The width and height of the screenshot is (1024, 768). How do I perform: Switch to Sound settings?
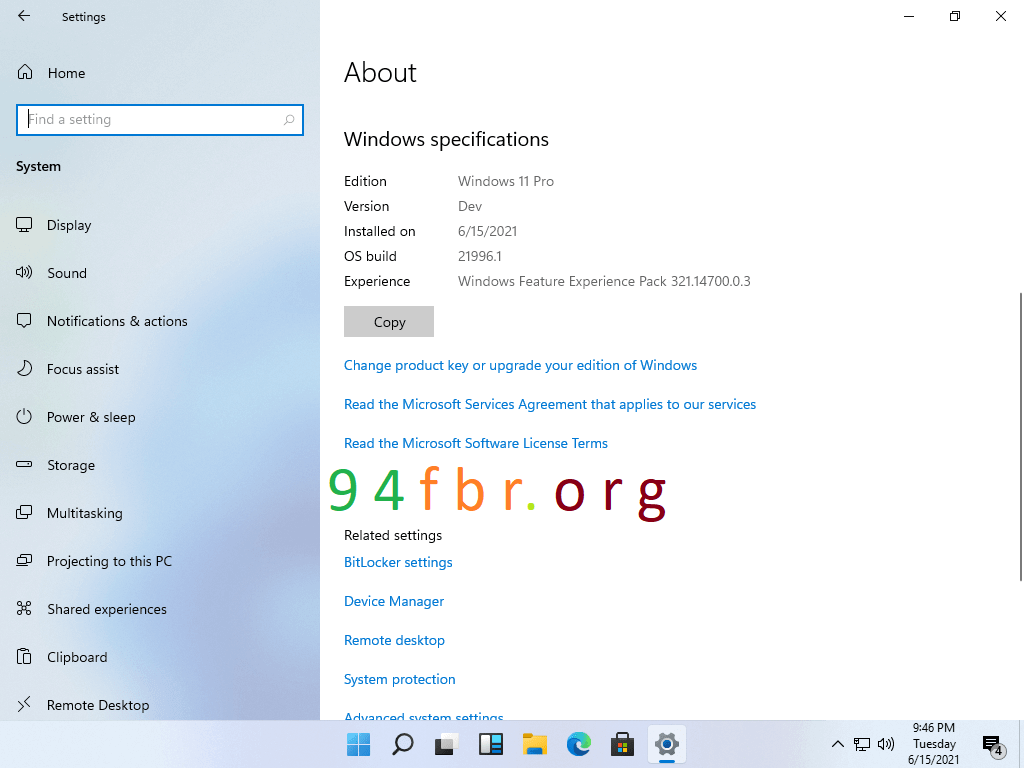pos(67,273)
